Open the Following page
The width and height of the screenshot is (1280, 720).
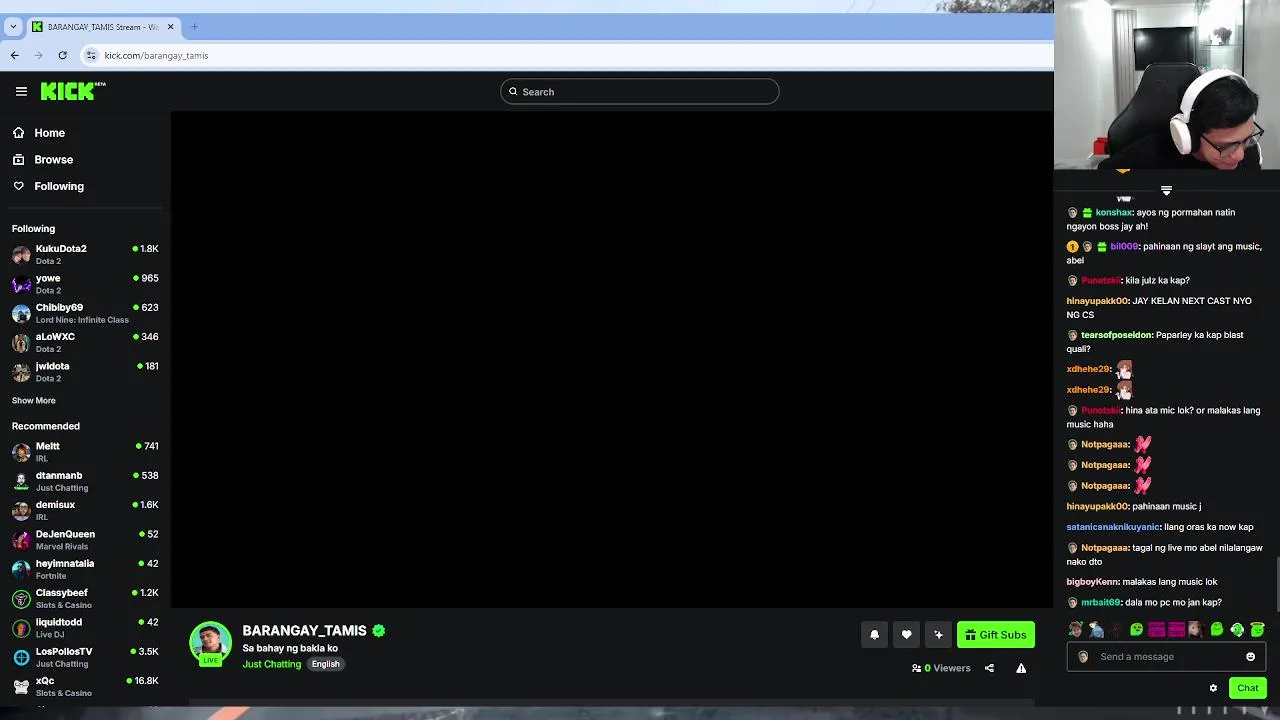click(59, 186)
